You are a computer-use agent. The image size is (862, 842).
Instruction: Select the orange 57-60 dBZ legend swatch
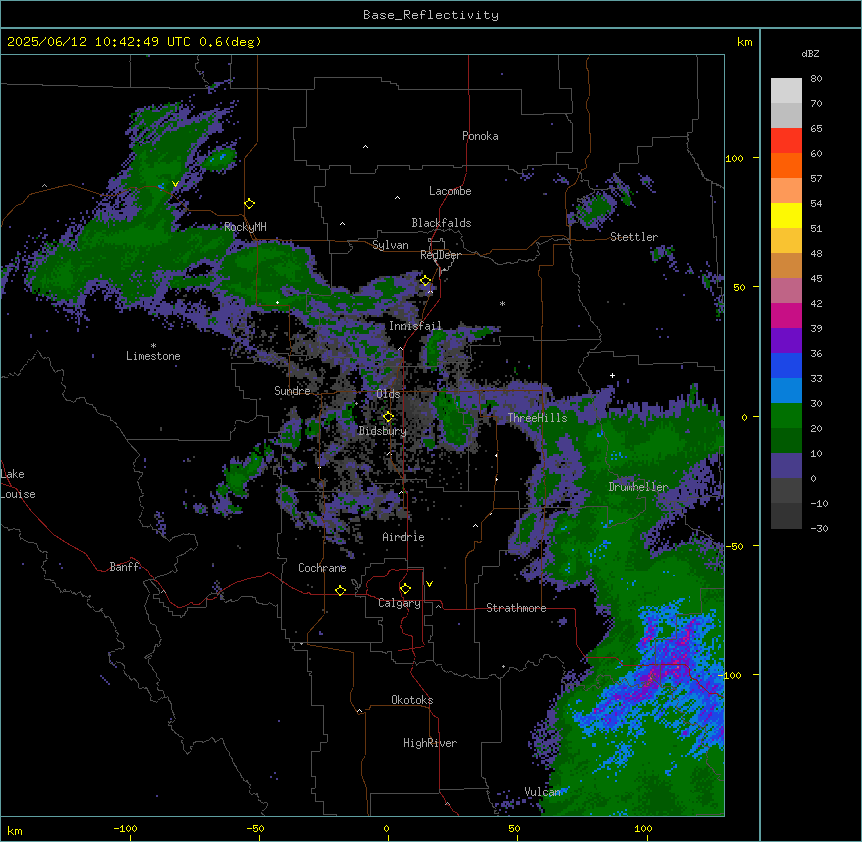tap(786, 166)
